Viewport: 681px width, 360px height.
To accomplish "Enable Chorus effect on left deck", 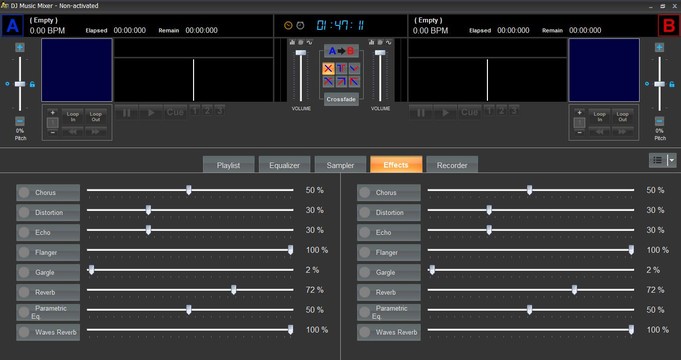I will (48, 192).
